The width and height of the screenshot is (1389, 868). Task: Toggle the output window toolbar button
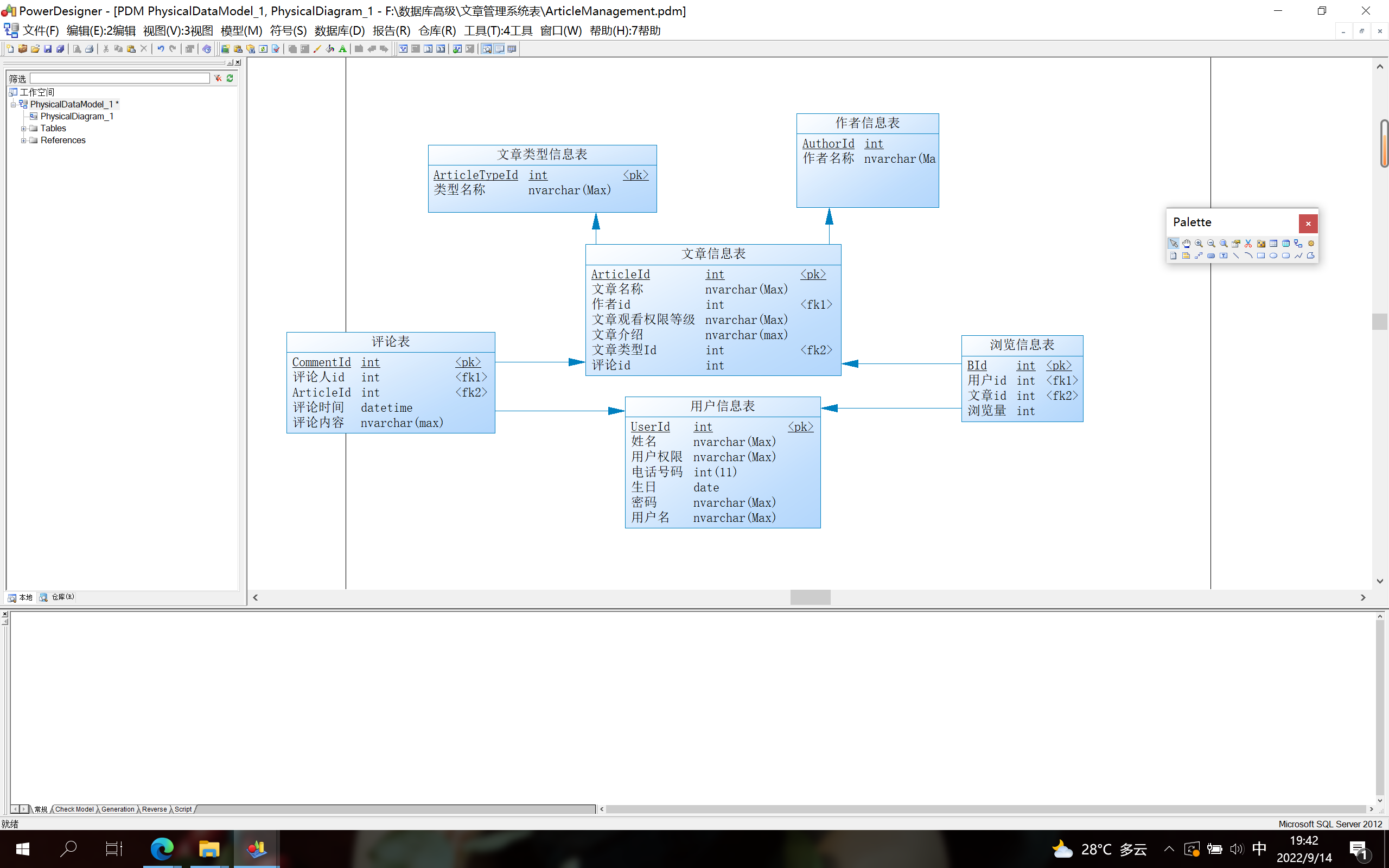[x=499, y=49]
